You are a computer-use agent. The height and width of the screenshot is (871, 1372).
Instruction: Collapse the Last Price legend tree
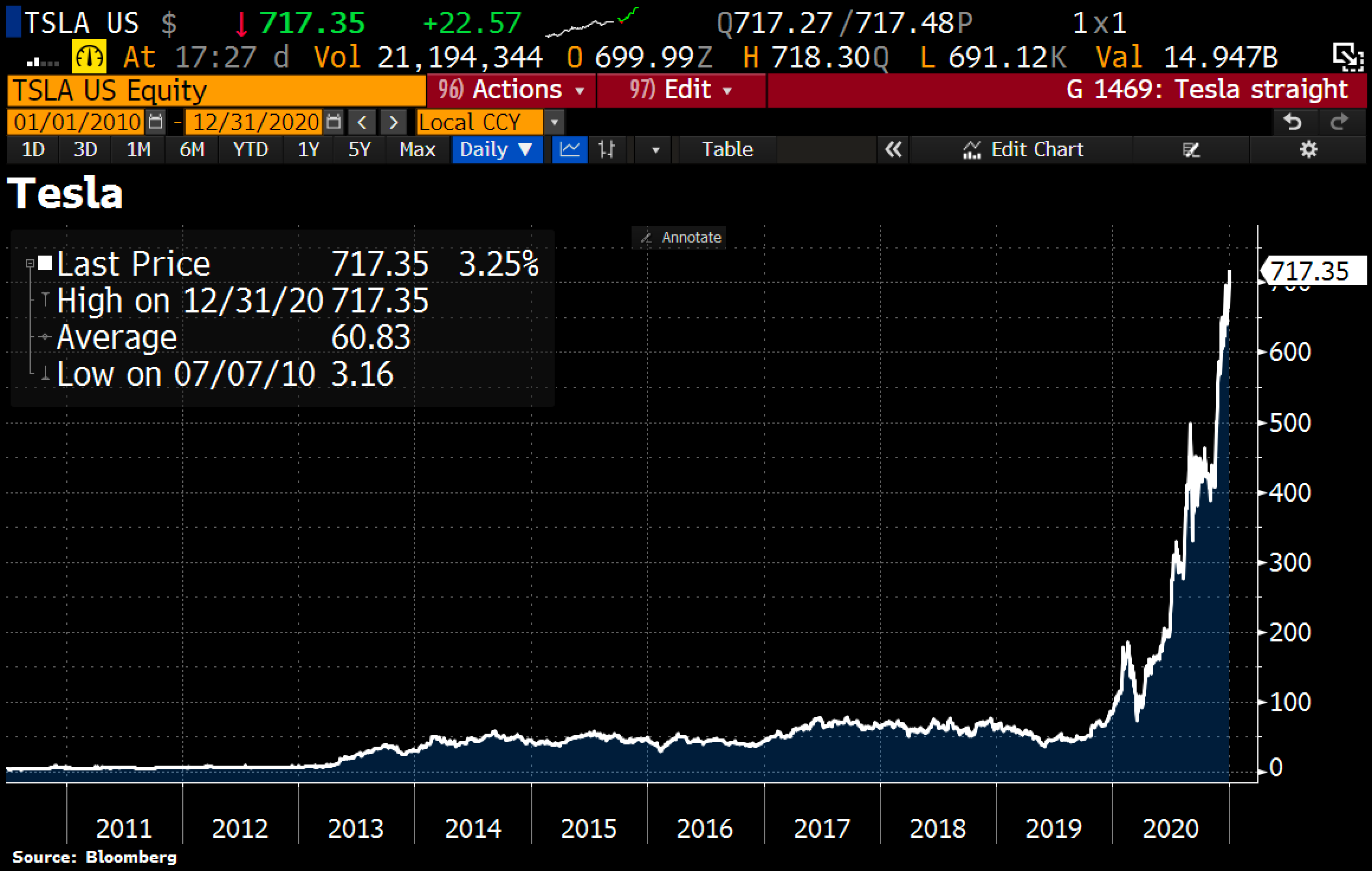click(x=30, y=263)
